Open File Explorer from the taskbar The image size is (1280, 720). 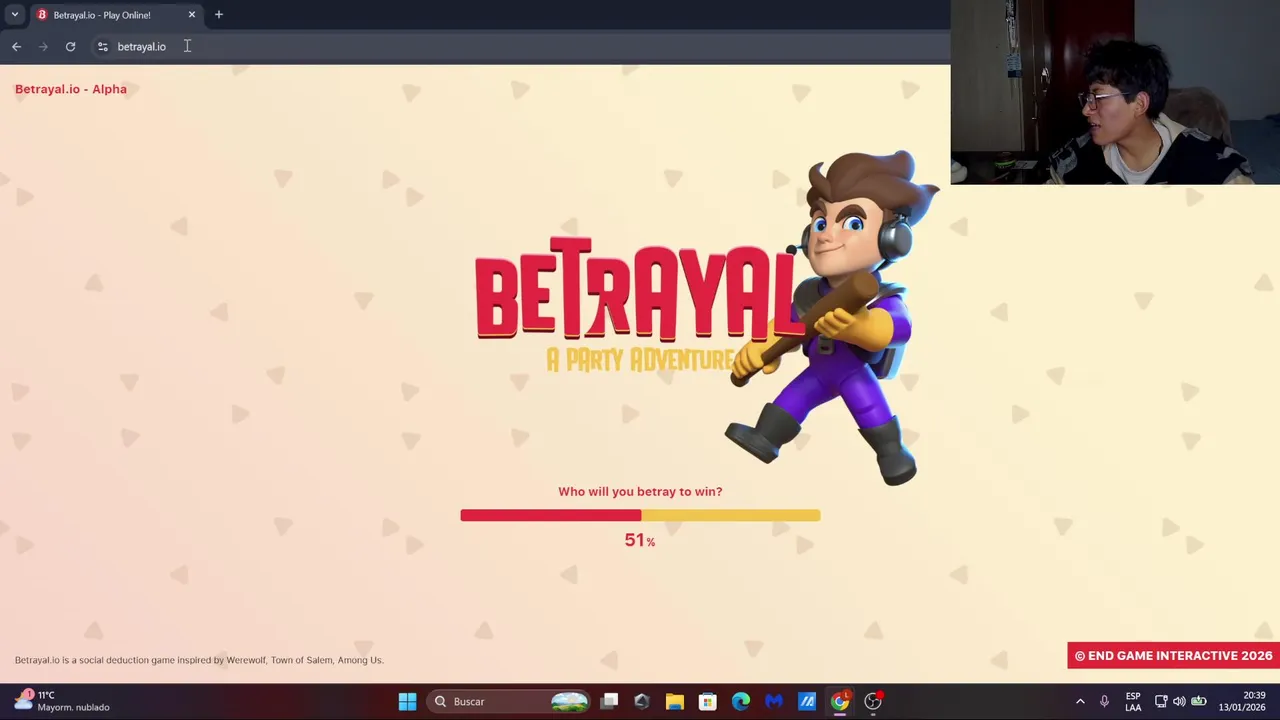675,701
